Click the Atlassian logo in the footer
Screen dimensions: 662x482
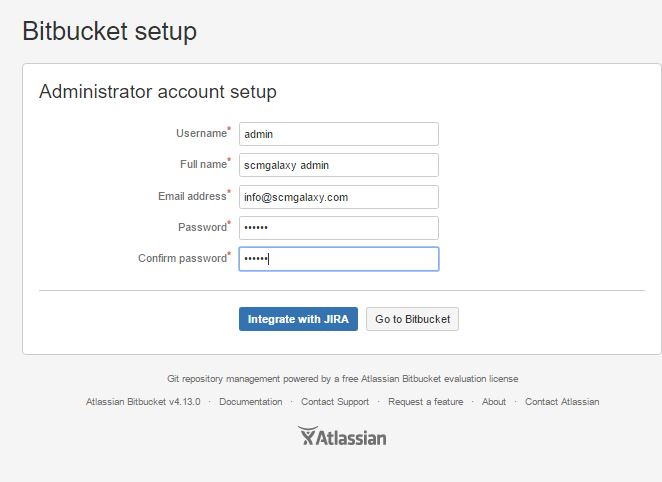point(342,437)
